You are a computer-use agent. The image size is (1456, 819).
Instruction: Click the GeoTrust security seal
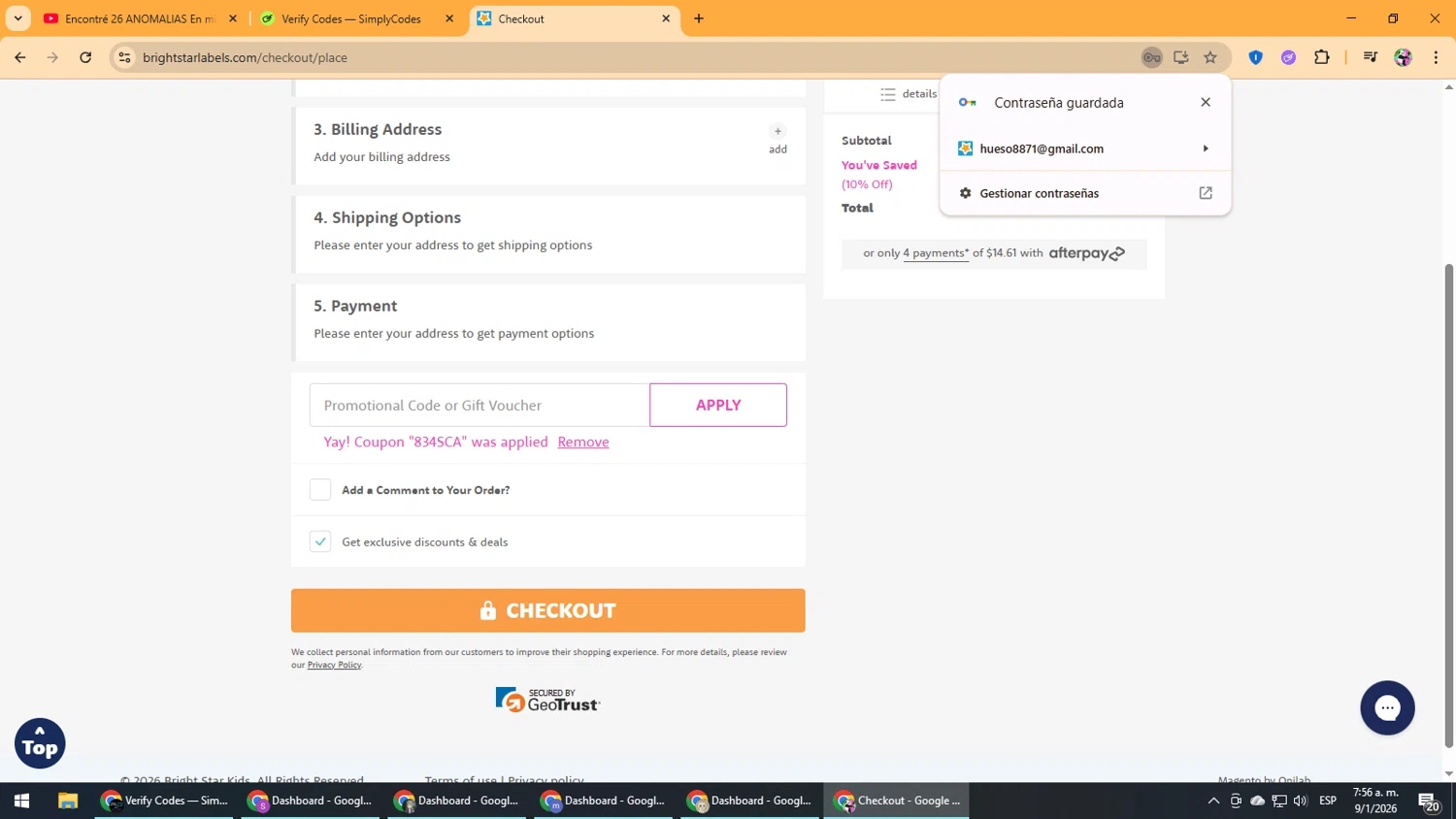click(x=547, y=700)
